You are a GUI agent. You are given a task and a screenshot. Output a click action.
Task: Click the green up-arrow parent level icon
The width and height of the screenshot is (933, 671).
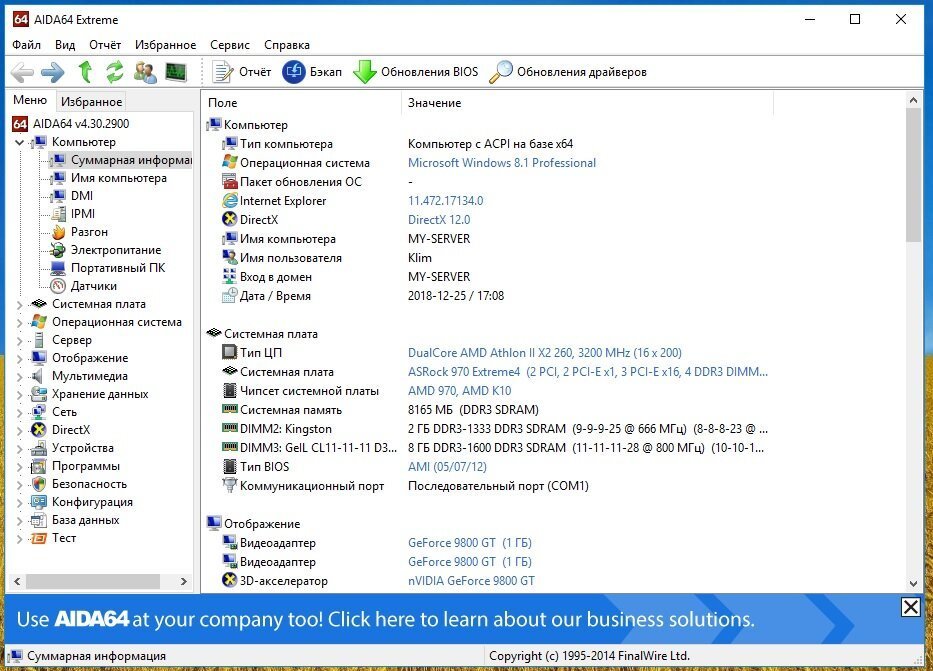tap(86, 72)
